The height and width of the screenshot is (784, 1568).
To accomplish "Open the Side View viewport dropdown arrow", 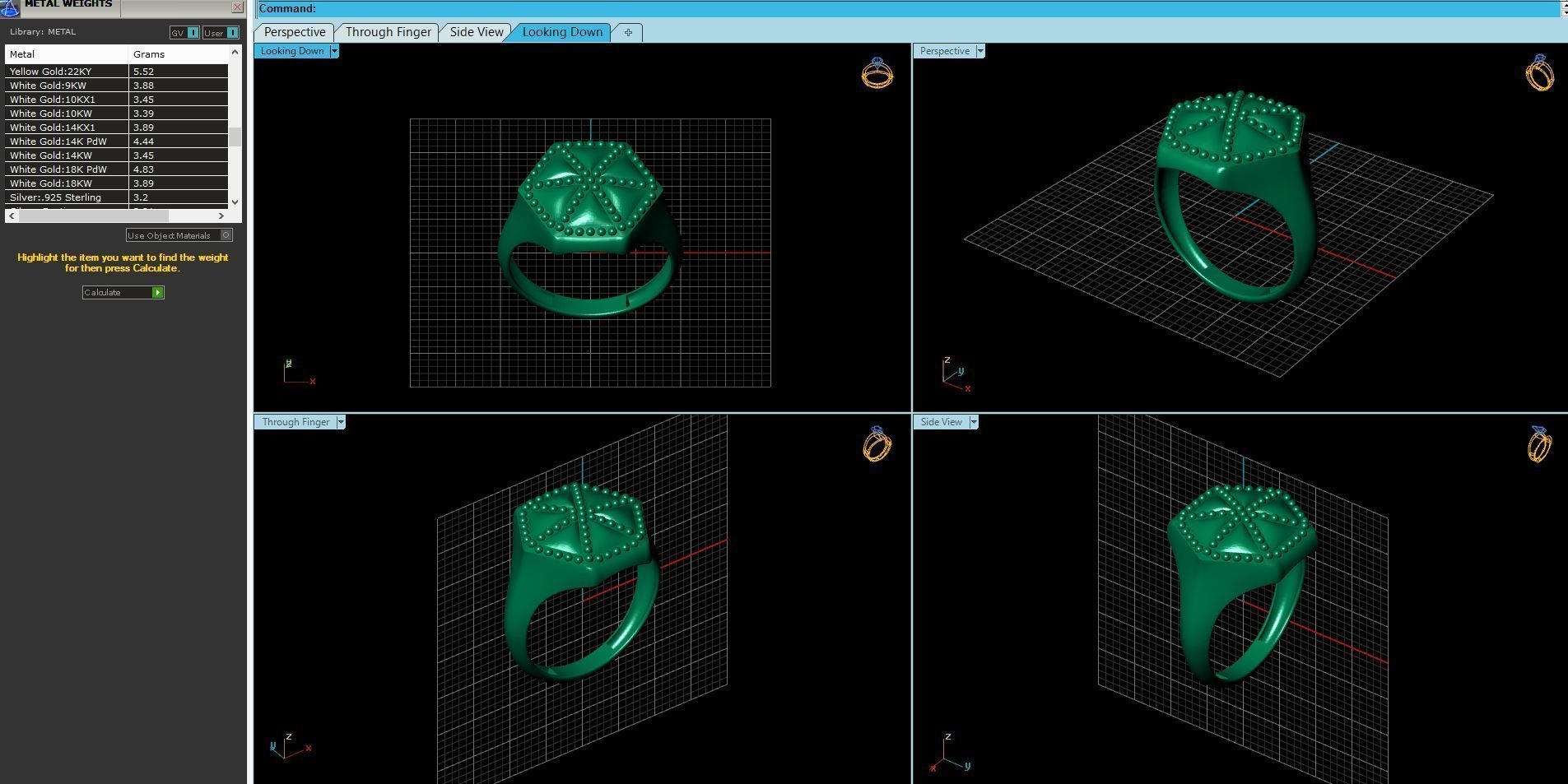I will [974, 422].
